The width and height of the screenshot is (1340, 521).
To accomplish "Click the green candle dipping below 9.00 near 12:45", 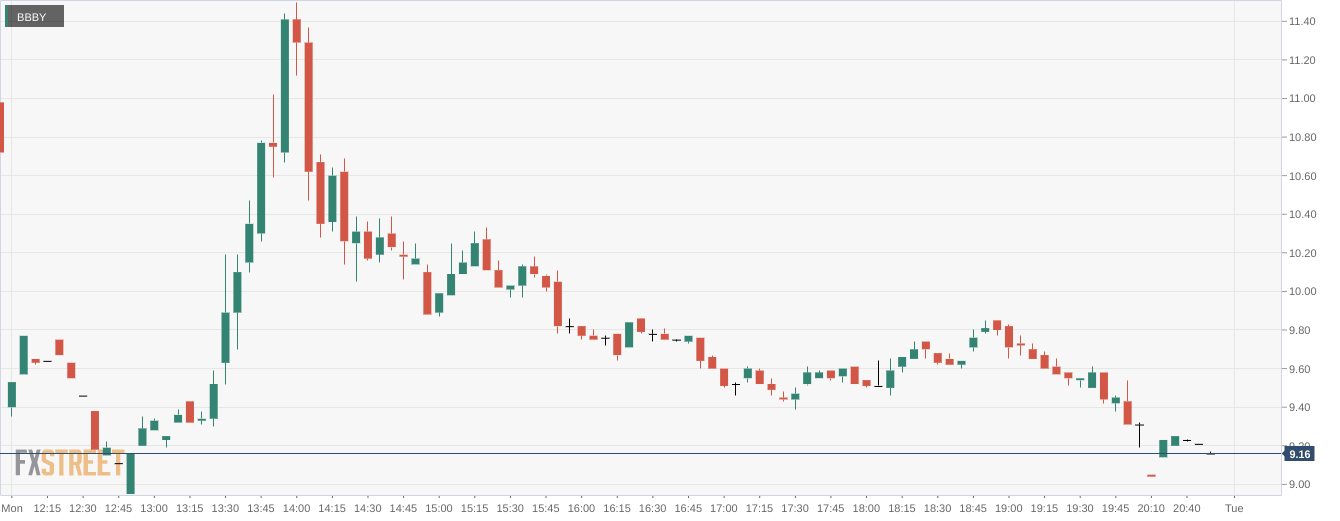I will coord(130,473).
